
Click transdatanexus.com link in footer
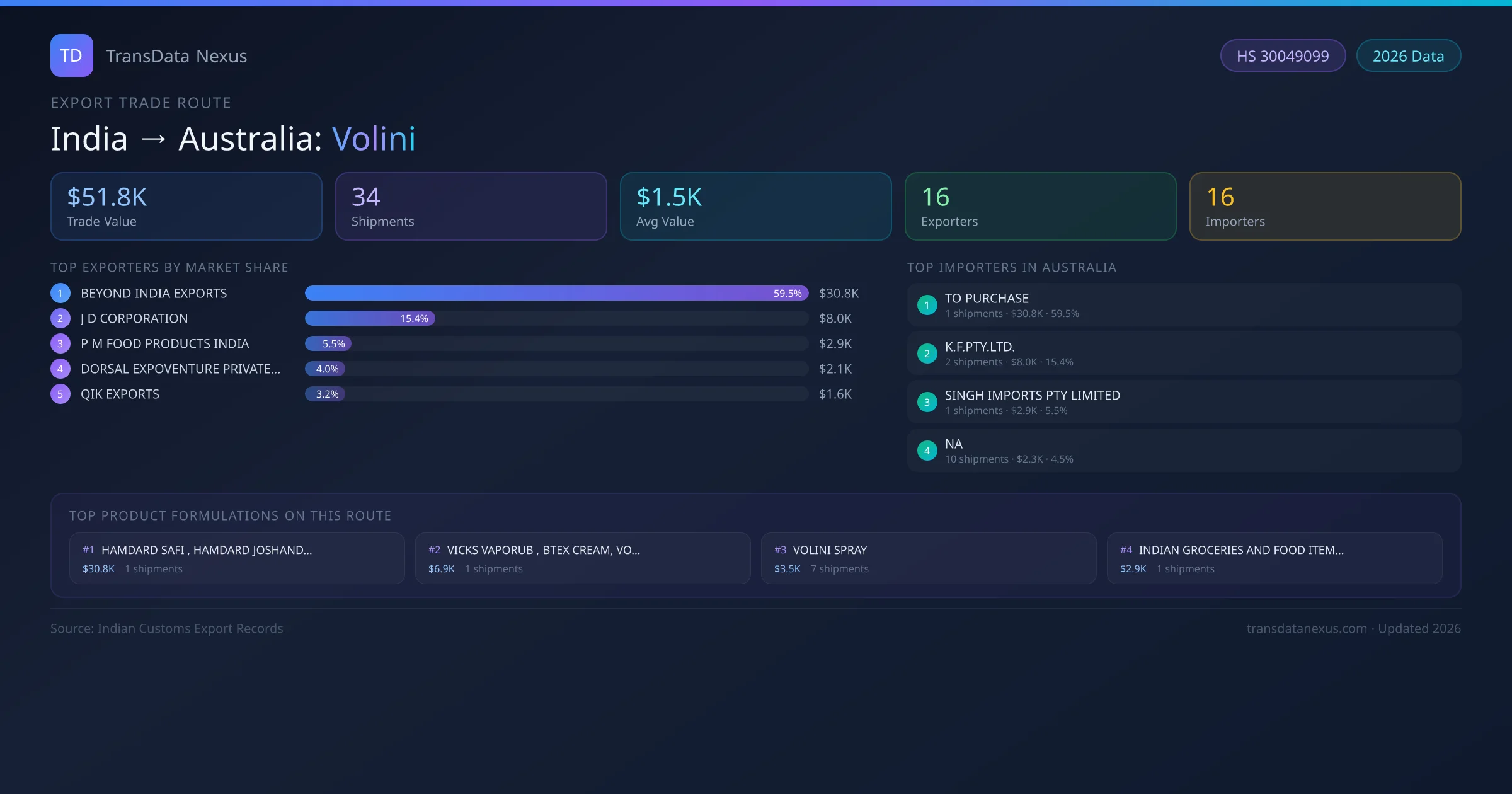1307,628
